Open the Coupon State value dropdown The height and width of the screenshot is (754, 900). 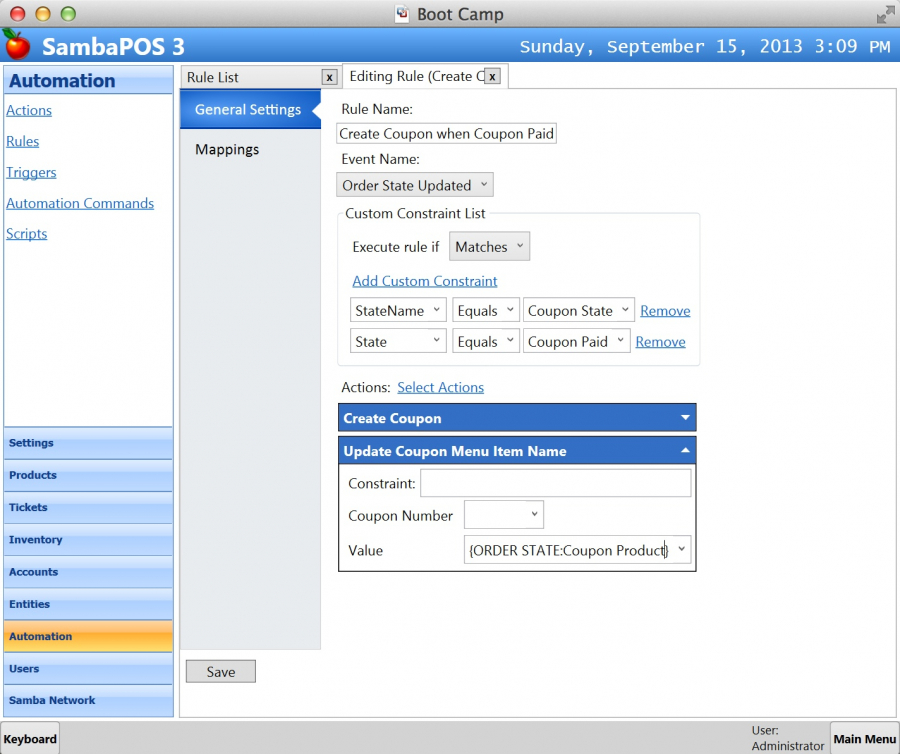(x=579, y=311)
